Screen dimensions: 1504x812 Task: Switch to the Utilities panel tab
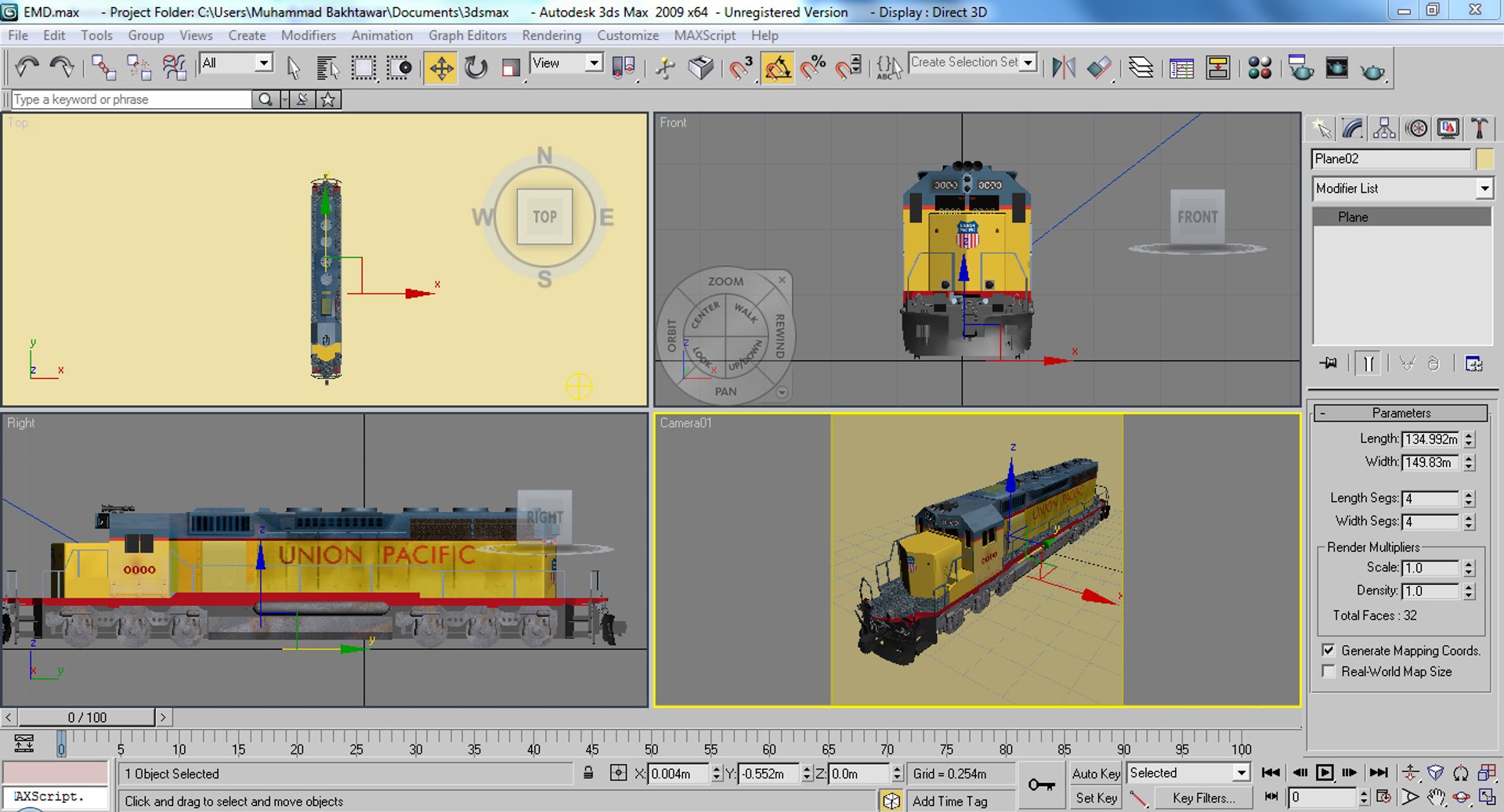[1479, 128]
